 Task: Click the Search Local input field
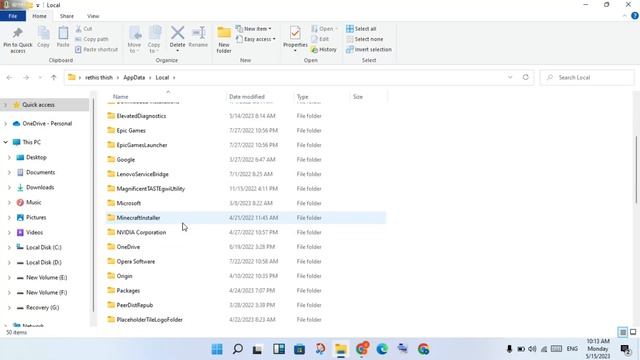pos(587,78)
